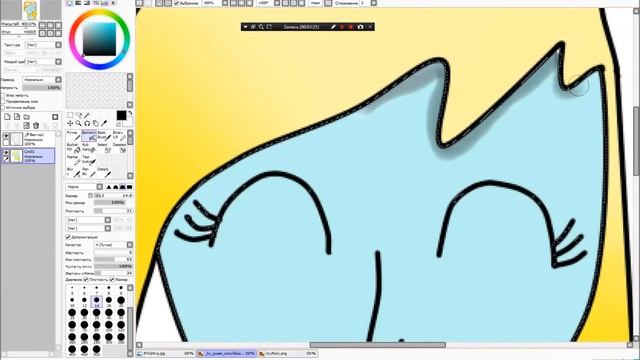The width and height of the screenshot is (640, 360).
Task: Choose the Blur brush tool
Action: point(73,172)
